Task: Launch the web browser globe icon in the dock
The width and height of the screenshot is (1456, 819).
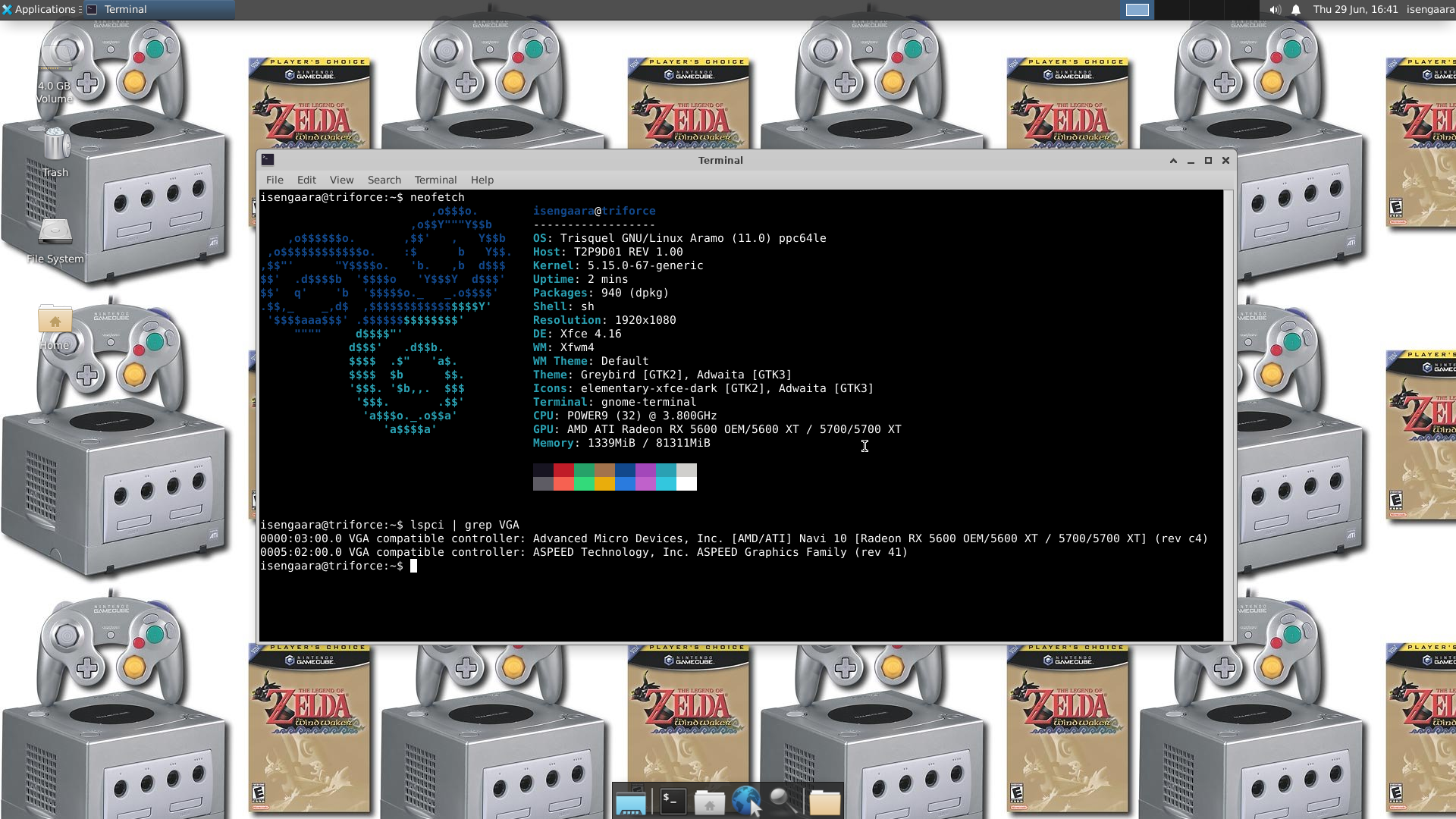Action: point(747,801)
